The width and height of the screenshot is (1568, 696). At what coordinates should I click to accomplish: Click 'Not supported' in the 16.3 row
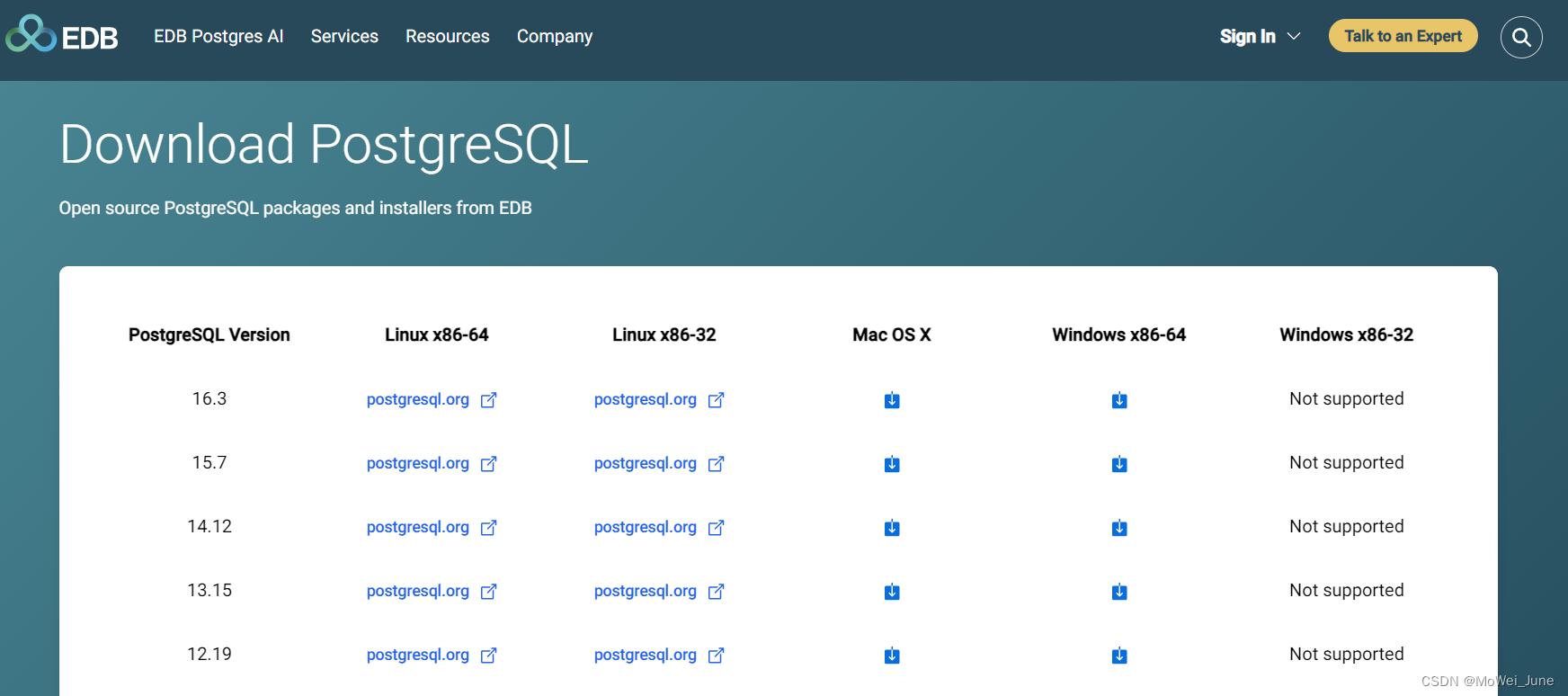click(1347, 398)
